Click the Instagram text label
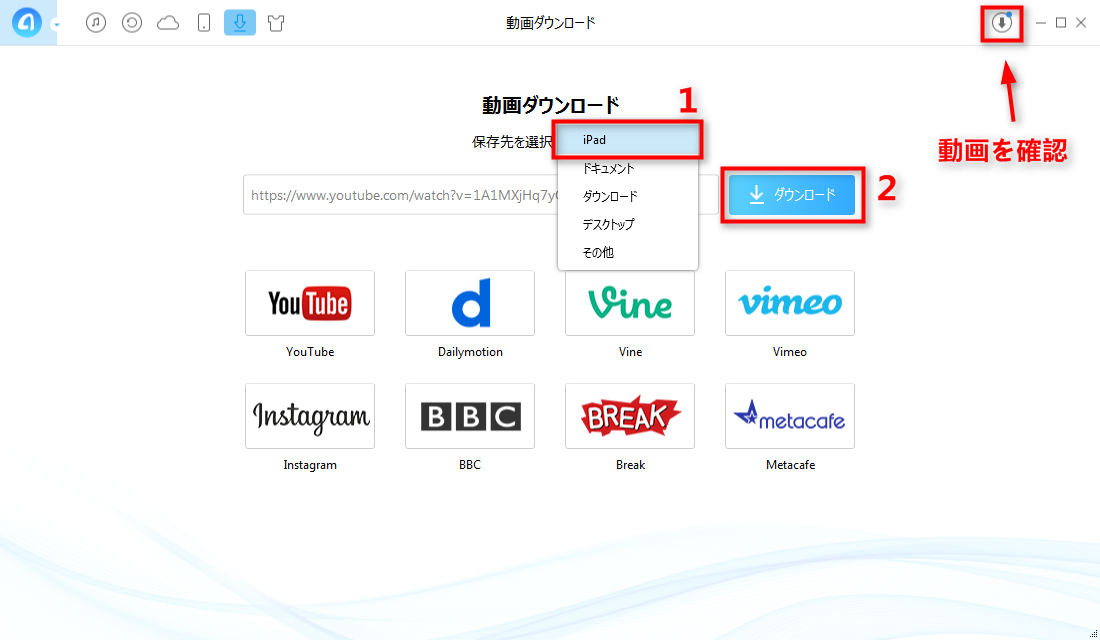The height and width of the screenshot is (640, 1100). [310, 465]
